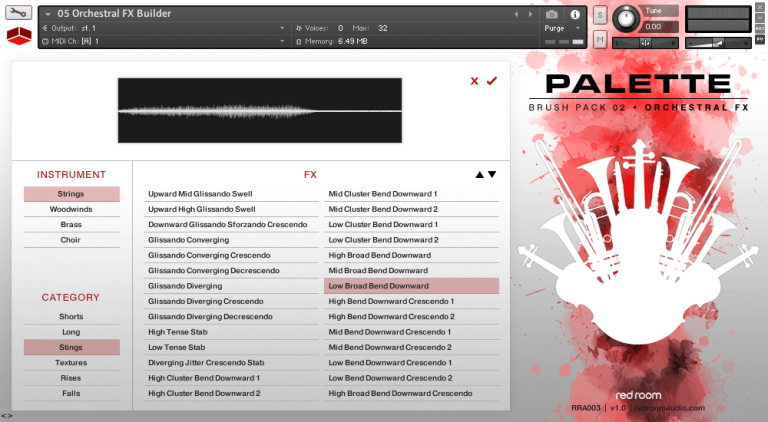Choose the Falls category
The width and height of the screenshot is (768, 422).
[x=72, y=393]
